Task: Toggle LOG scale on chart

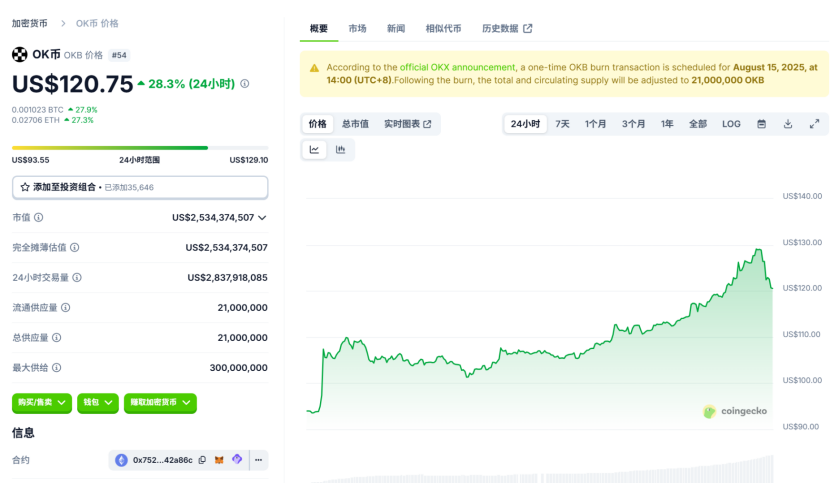Action: pos(731,124)
